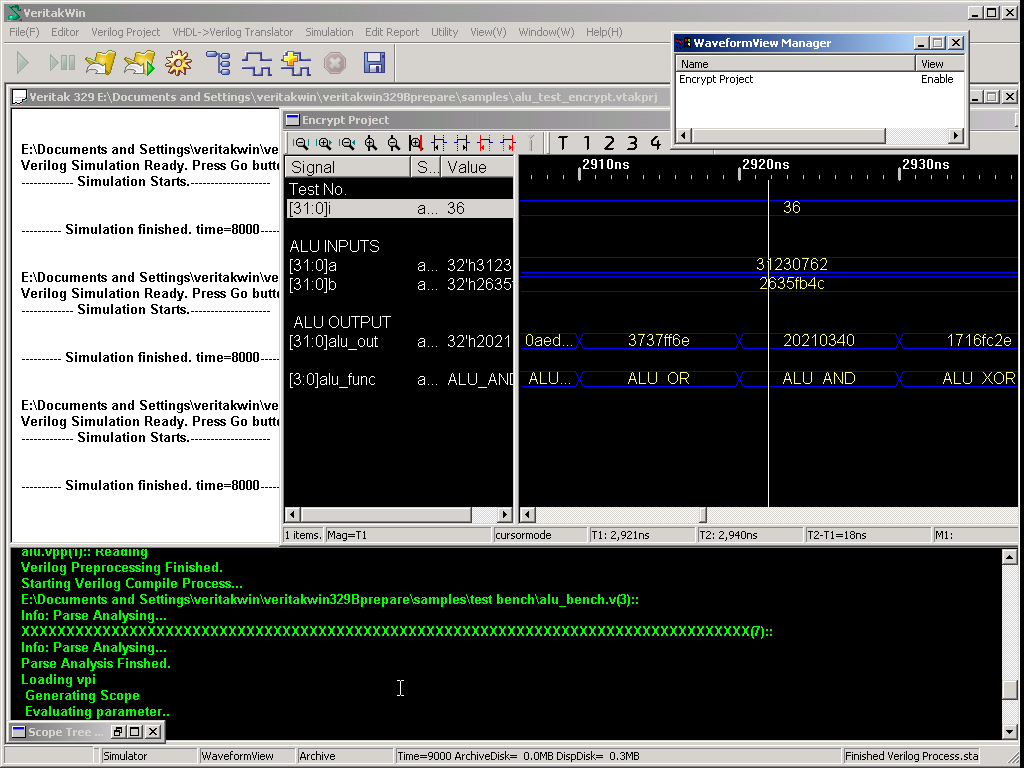Select the T marker button in waveform toolbar
The image size is (1024, 768).
click(x=563, y=143)
